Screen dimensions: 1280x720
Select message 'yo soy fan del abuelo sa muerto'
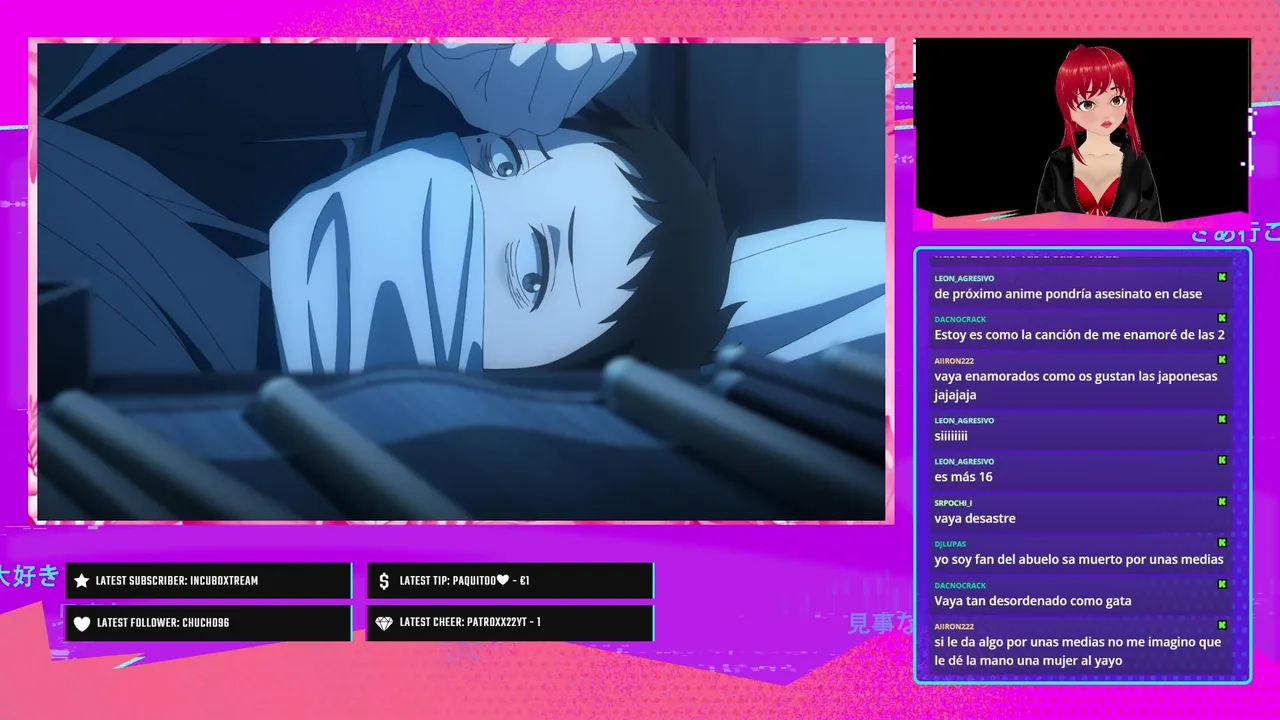1079,559
